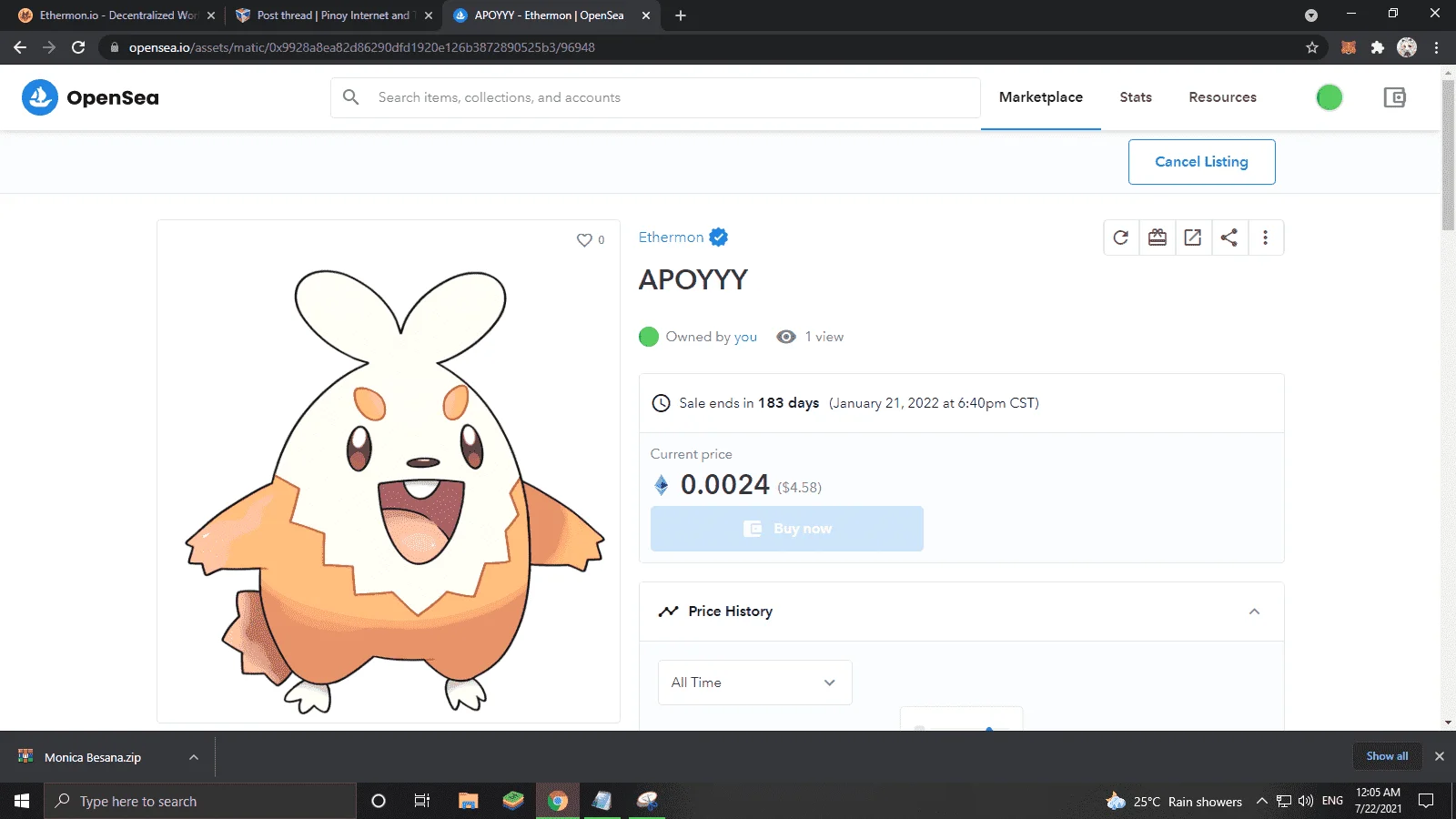Click the eye views icon

[786, 337]
